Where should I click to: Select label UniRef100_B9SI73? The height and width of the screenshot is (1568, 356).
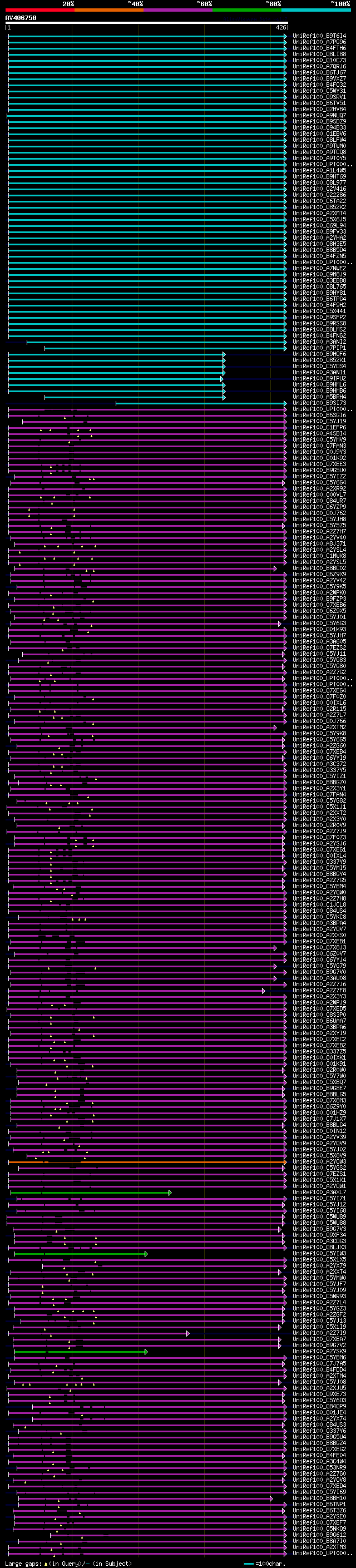click(319, 403)
